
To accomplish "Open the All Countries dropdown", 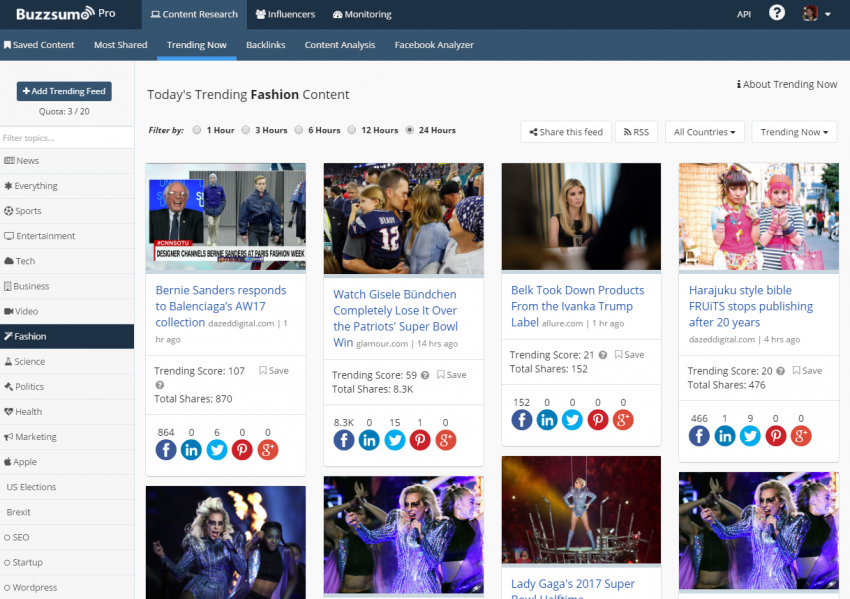I will 704,132.
